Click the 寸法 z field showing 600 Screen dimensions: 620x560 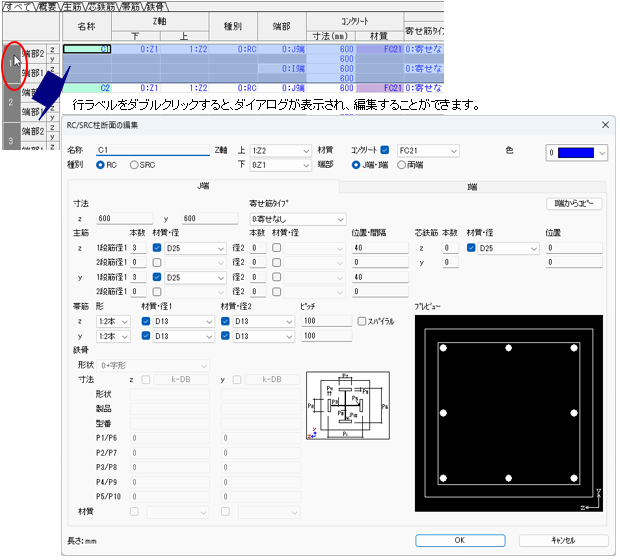point(125,218)
